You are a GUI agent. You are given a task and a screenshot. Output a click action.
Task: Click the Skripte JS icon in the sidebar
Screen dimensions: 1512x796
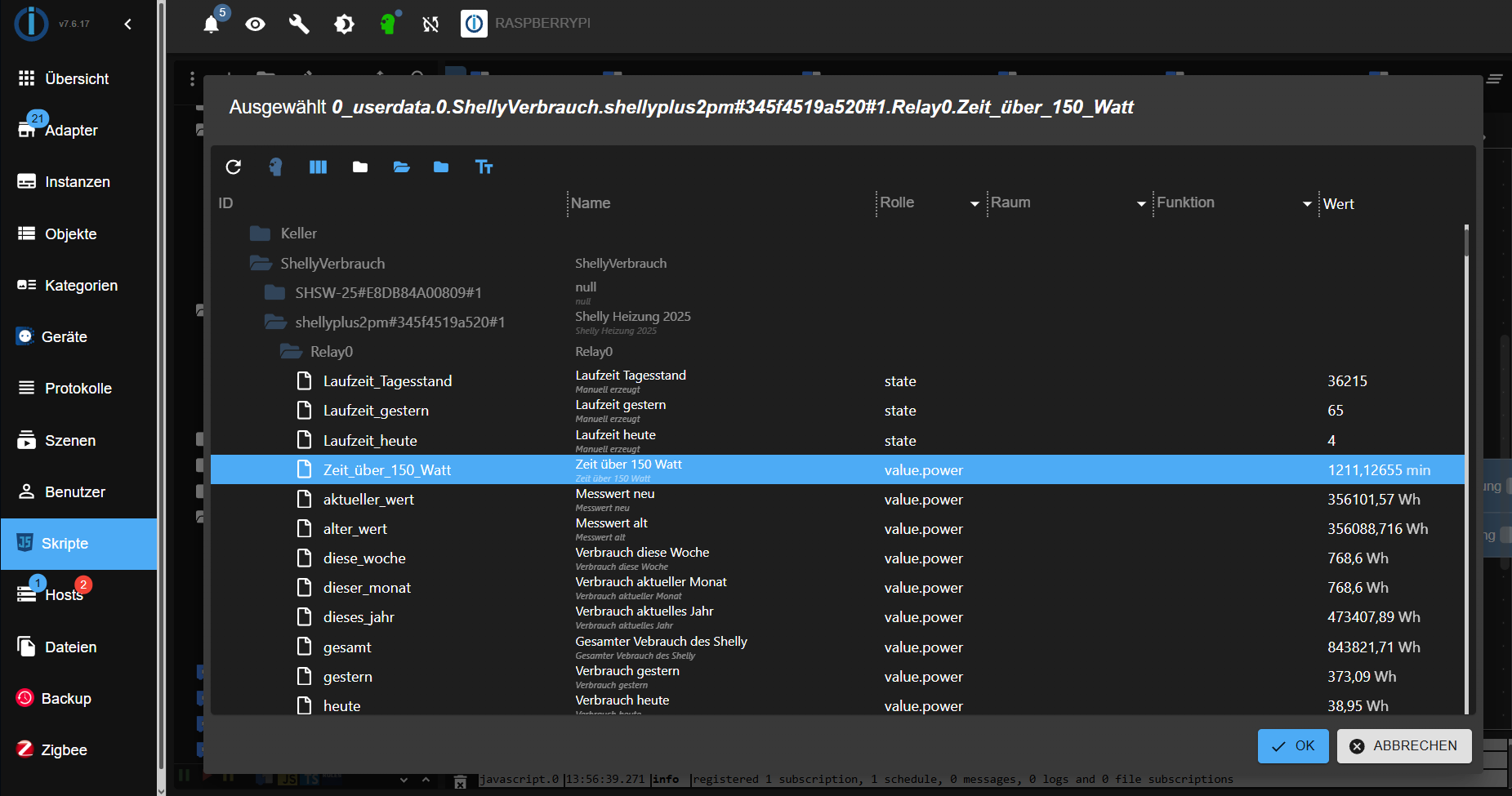[25, 543]
